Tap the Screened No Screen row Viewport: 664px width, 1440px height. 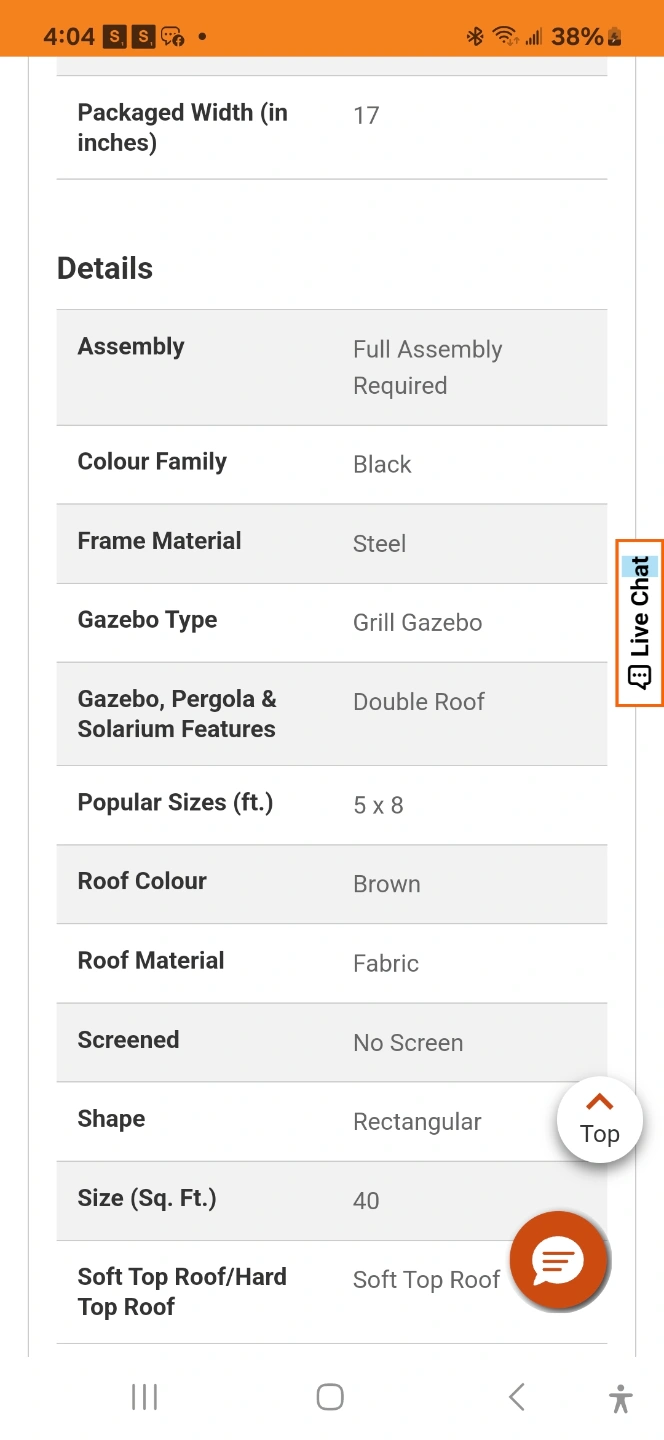(332, 1042)
